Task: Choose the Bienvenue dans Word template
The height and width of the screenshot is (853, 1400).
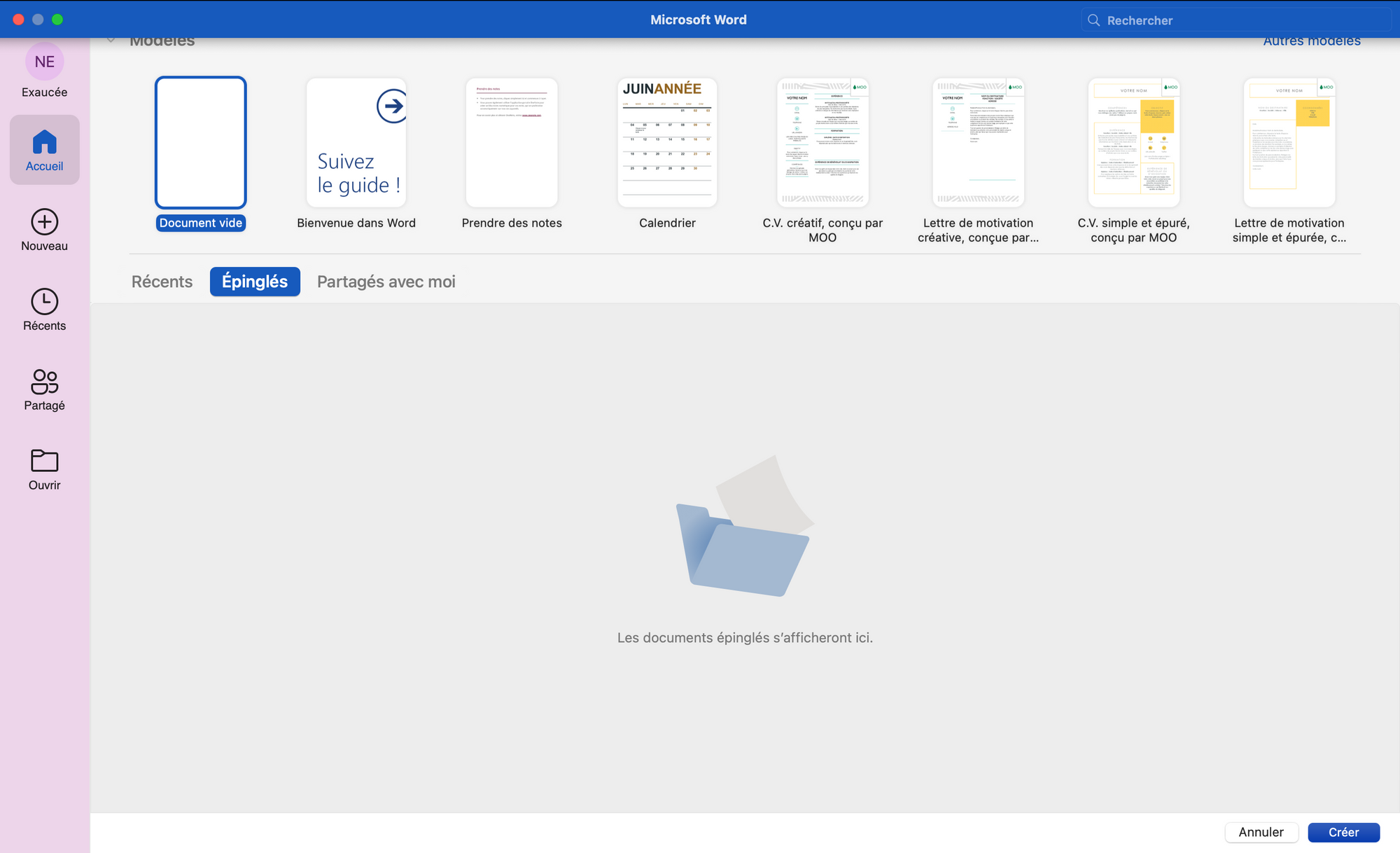Action: (356, 143)
